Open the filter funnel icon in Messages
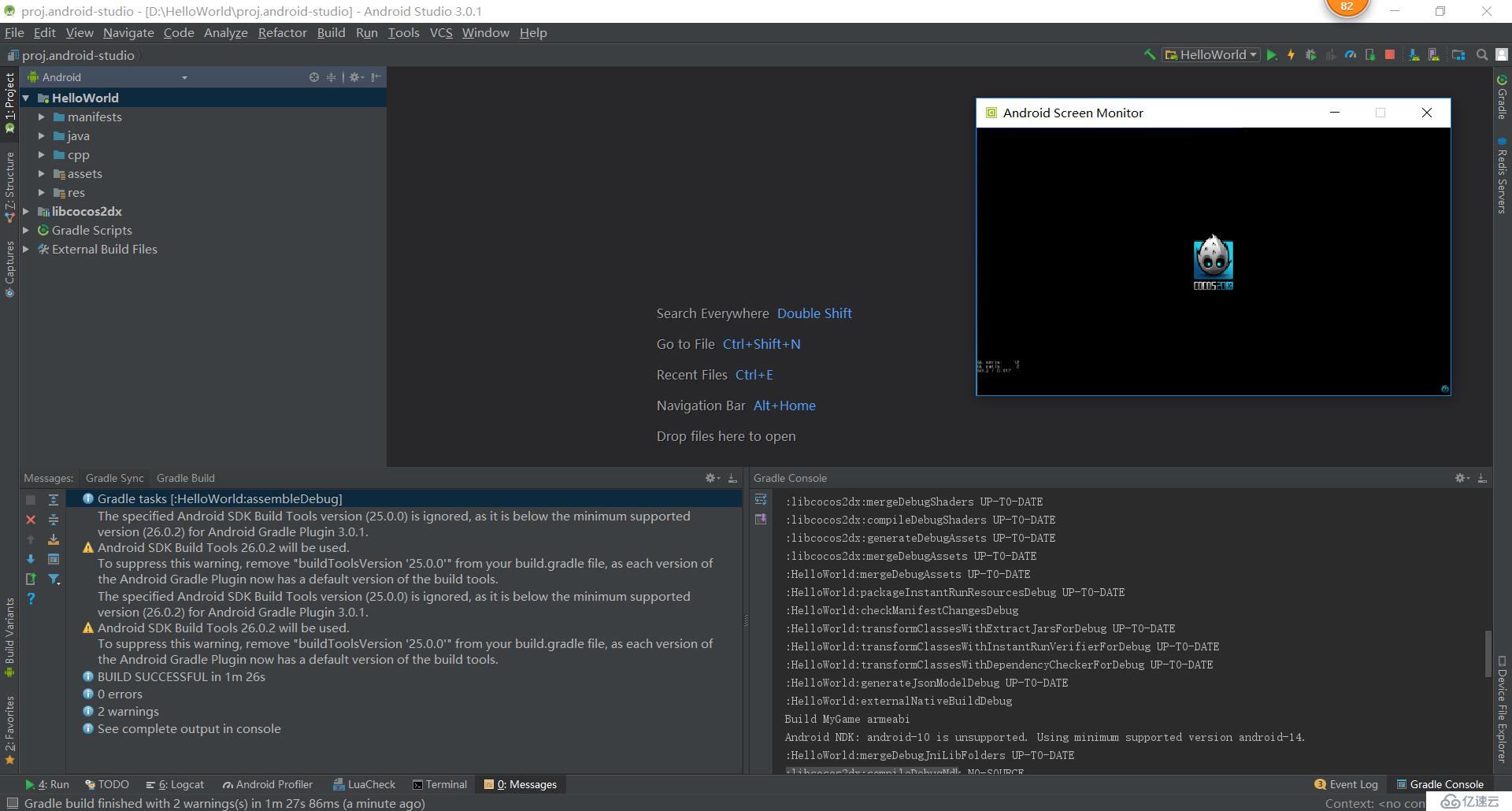Image resolution: width=1512 pixels, height=811 pixels. coord(54,579)
